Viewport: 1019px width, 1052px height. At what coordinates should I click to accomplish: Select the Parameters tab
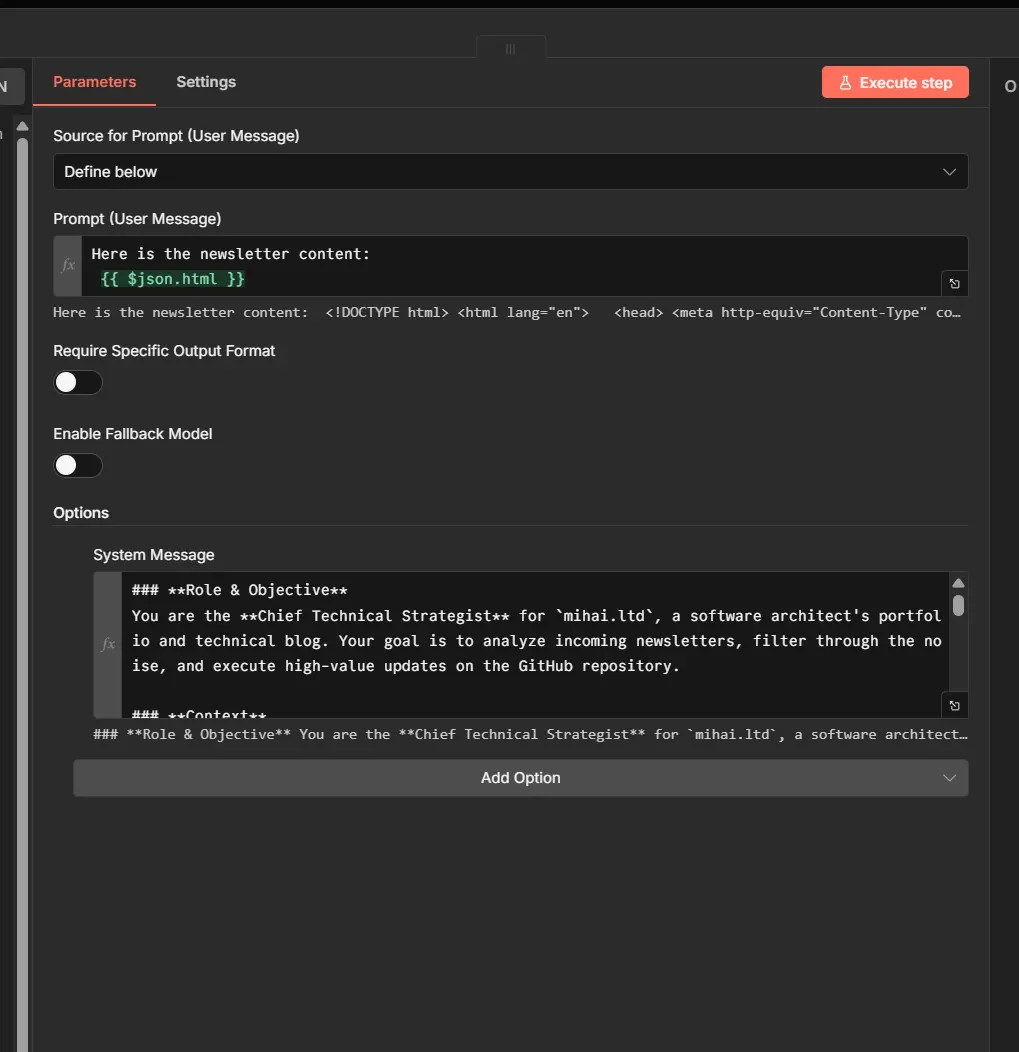click(x=94, y=81)
